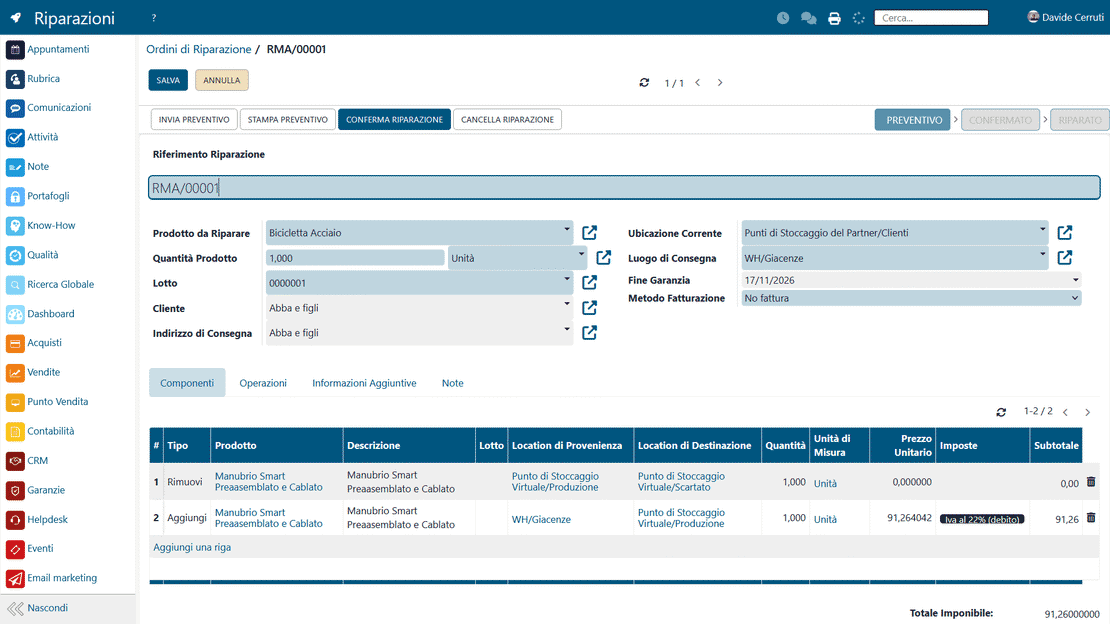Select the Preventivo status stage

pos(913,120)
